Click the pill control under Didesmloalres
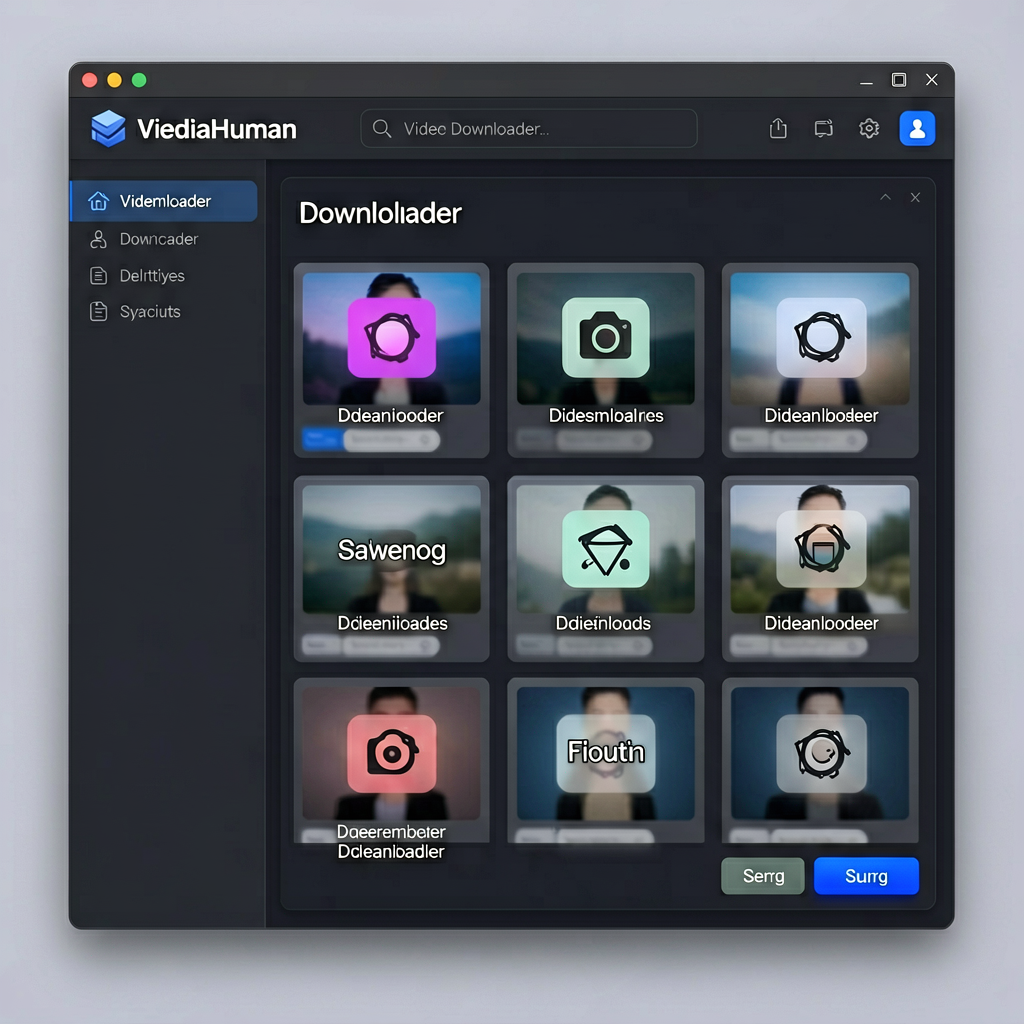1024x1024 pixels. point(604,440)
